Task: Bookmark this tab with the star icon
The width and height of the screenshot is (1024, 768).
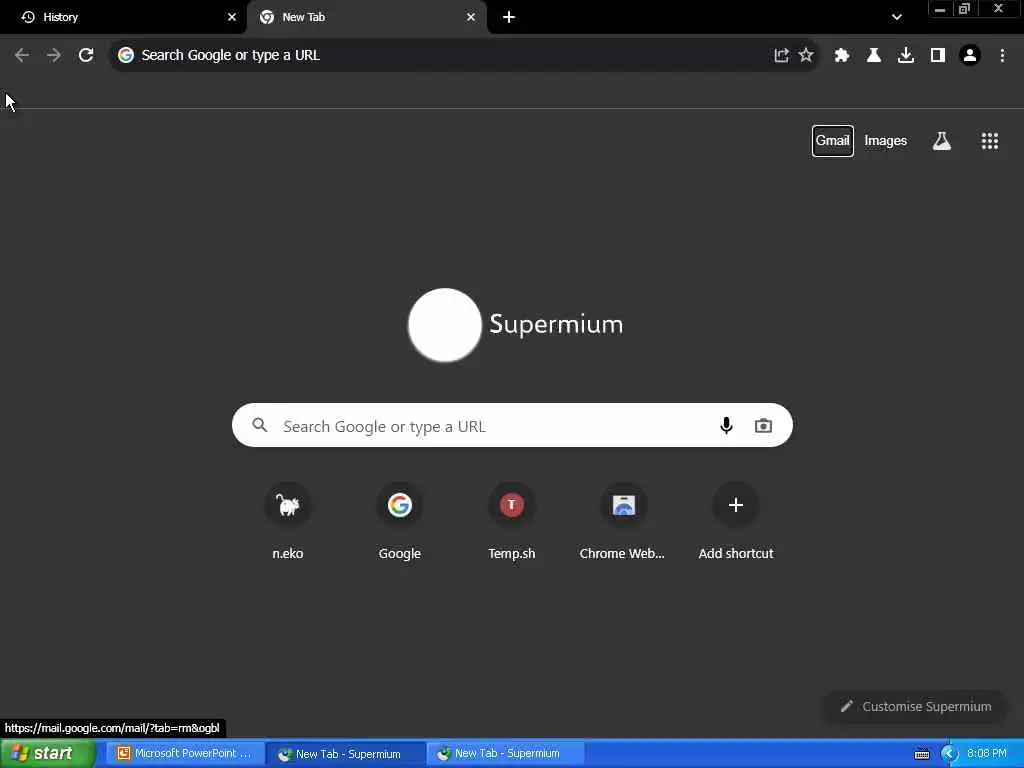Action: [806, 55]
